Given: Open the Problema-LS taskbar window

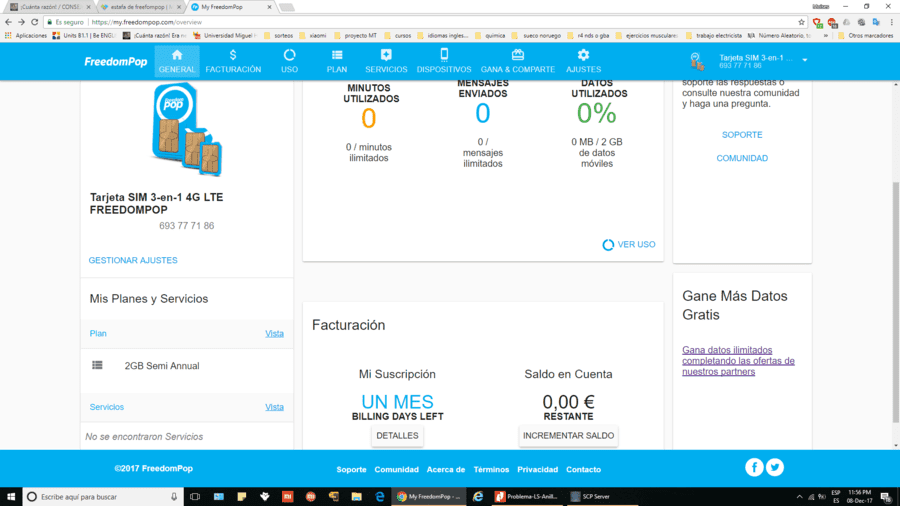Looking at the screenshot, I should [x=526, y=497].
